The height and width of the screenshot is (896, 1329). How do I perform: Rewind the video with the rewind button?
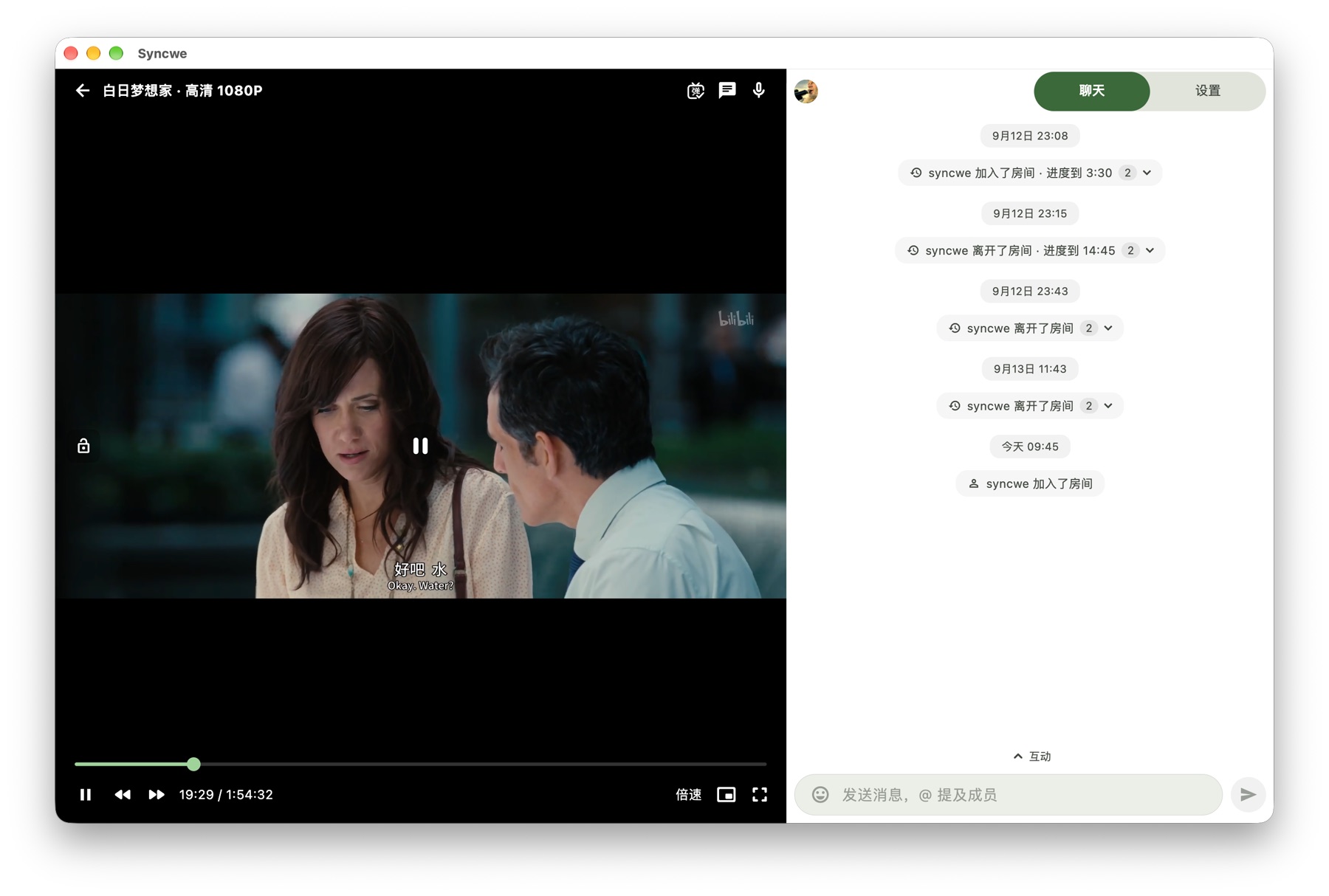(x=123, y=794)
